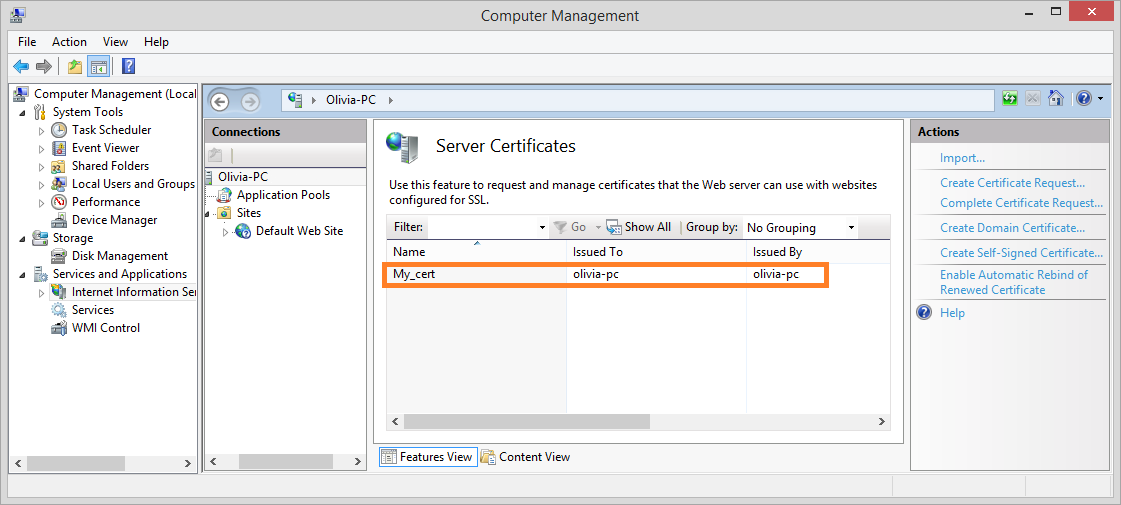Screen dimensions: 1121x505
Task: Click the IIS navigation home icon
Action: pos(1055,99)
